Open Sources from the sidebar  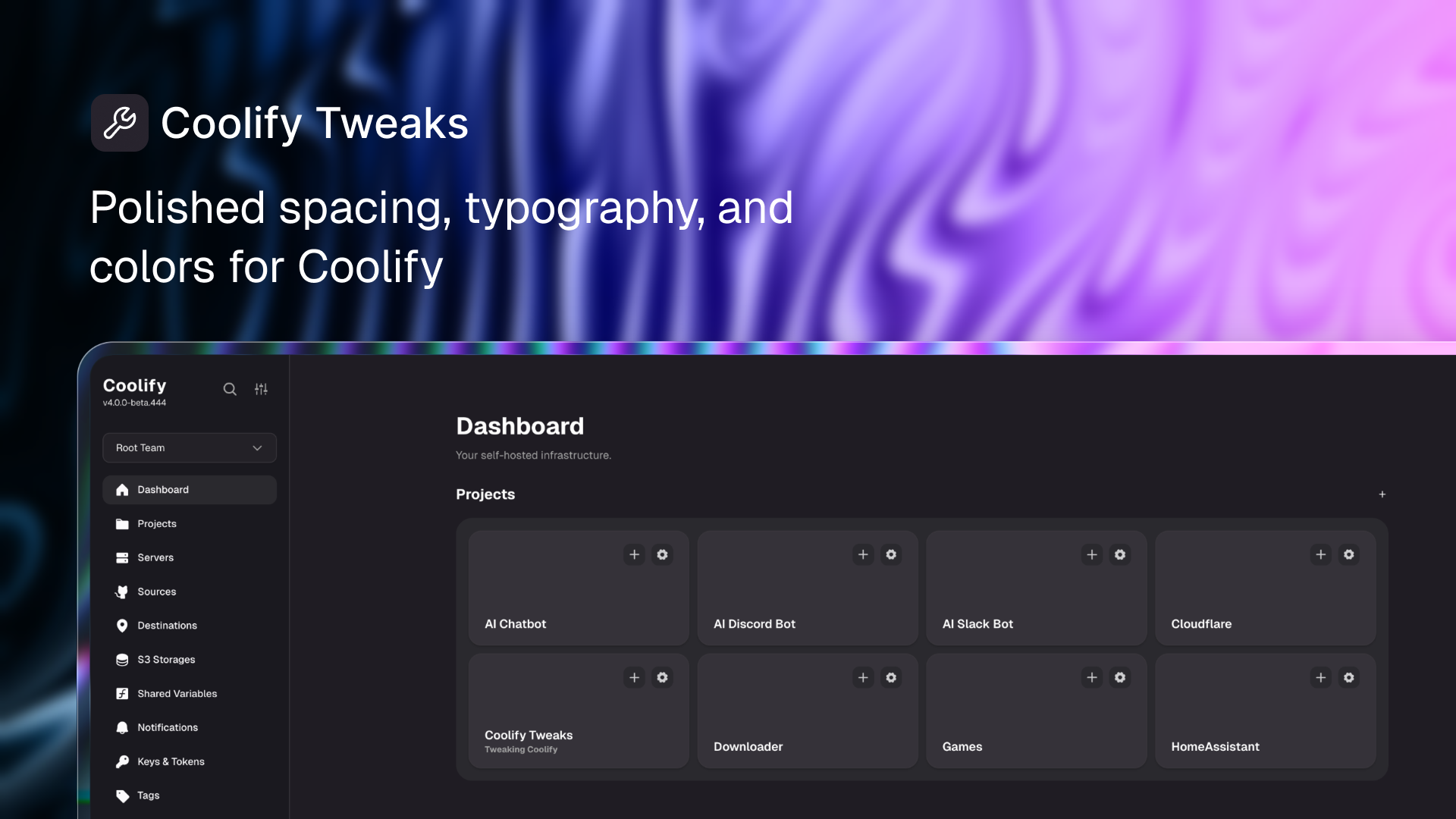pos(157,591)
